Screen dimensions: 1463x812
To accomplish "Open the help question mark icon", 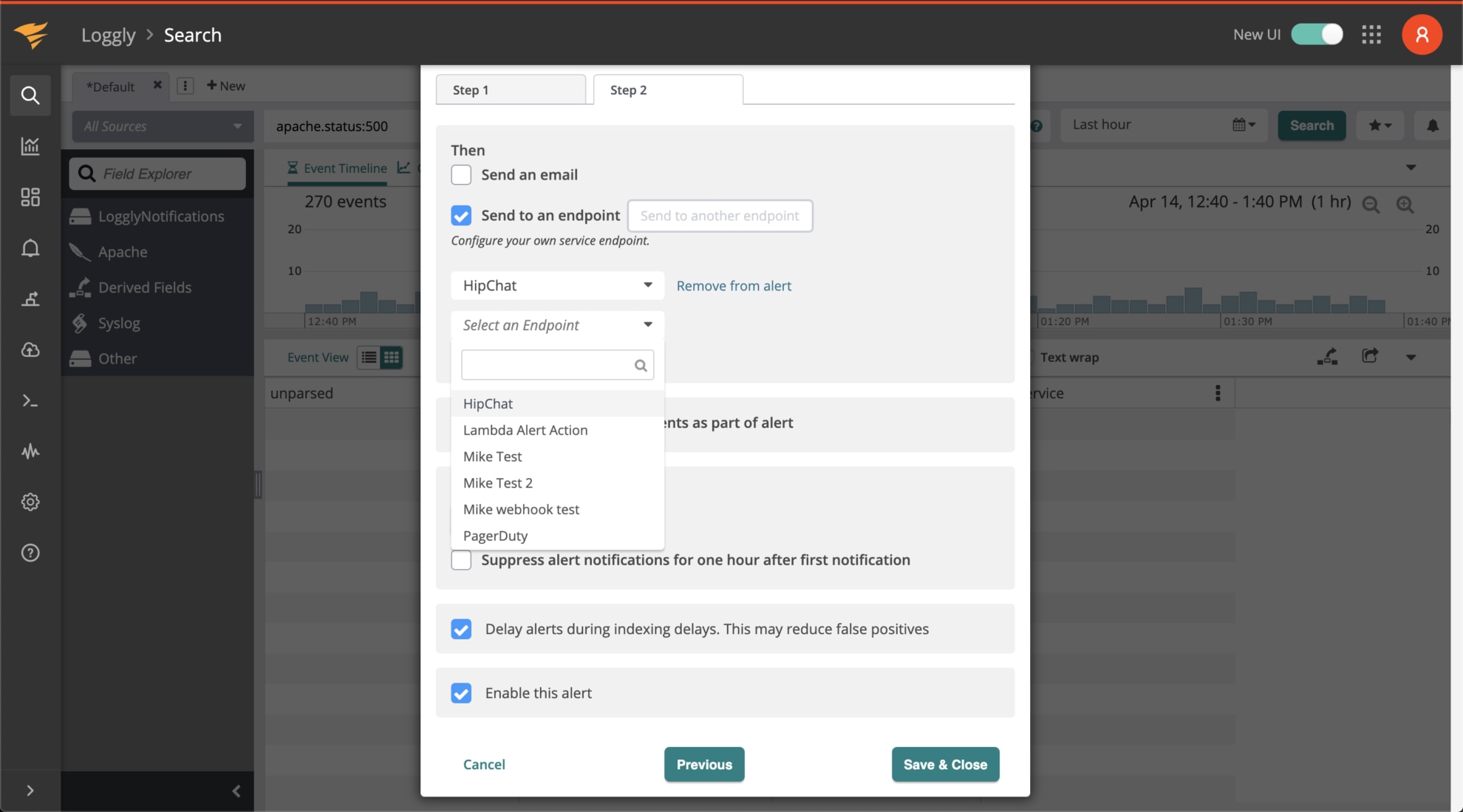I will (30, 553).
